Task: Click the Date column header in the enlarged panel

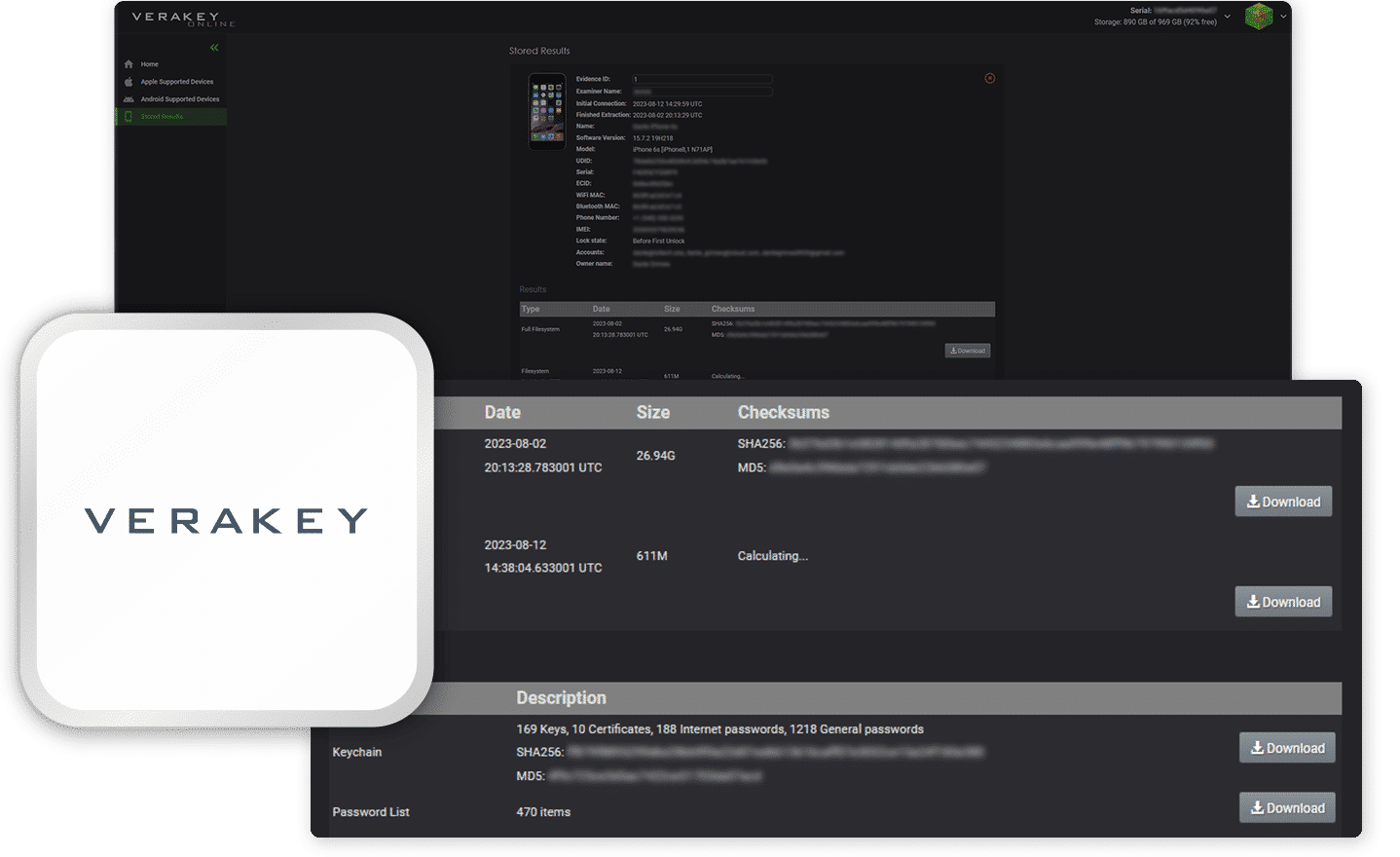Action: click(502, 413)
